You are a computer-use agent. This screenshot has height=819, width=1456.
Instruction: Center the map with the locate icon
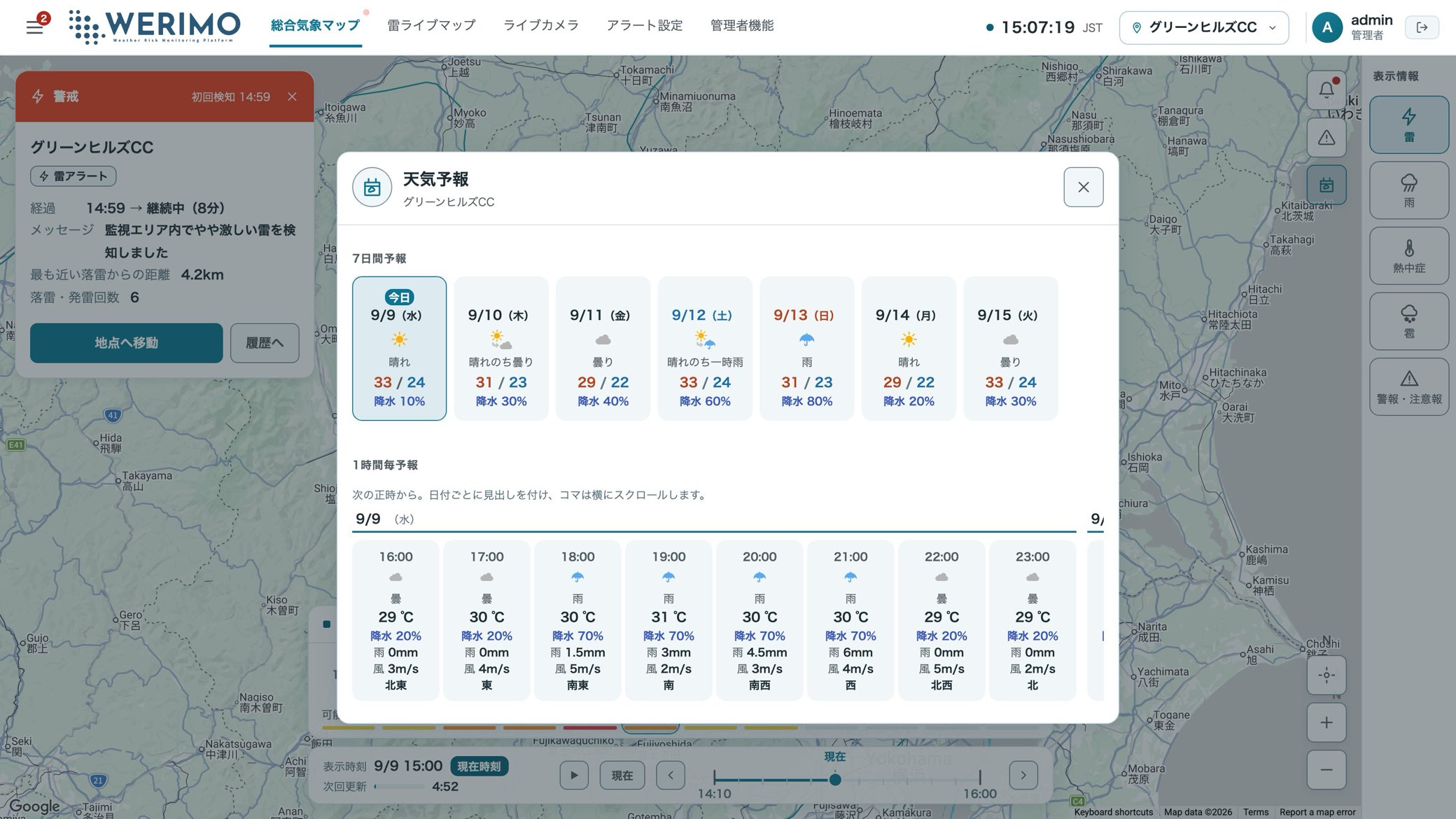(x=1326, y=675)
